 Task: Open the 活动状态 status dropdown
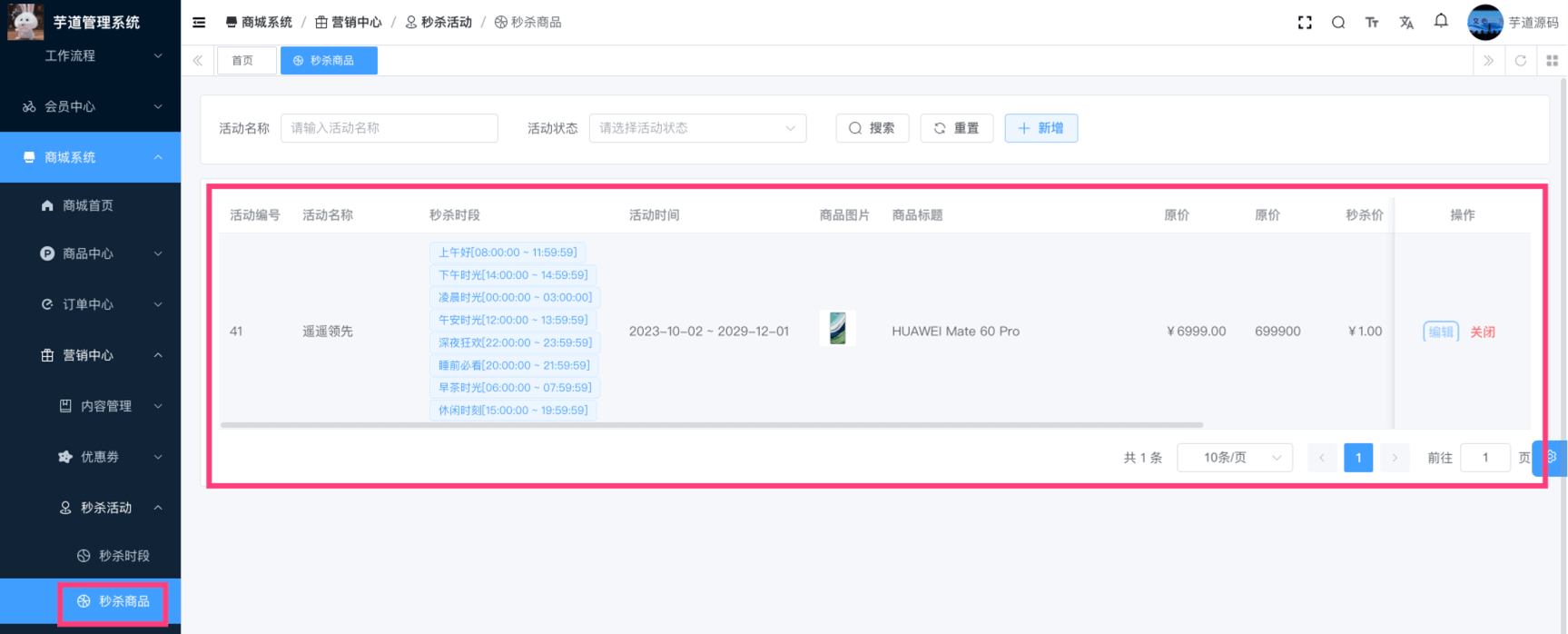(x=696, y=128)
